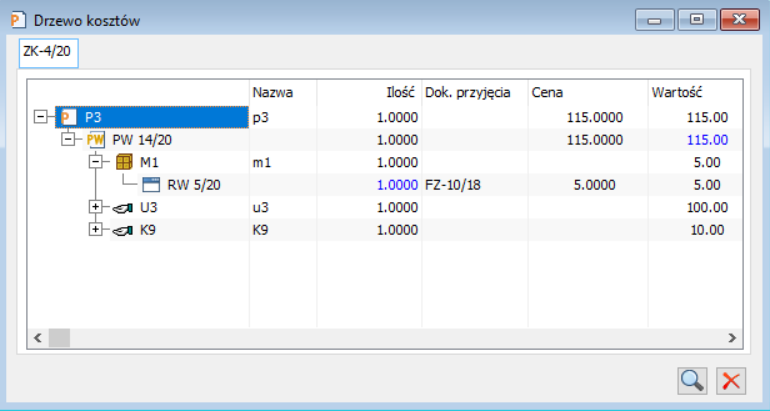Collapse the PW 14/20 node
The height and width of the screenshot is (411, 770).
point(68,140)
